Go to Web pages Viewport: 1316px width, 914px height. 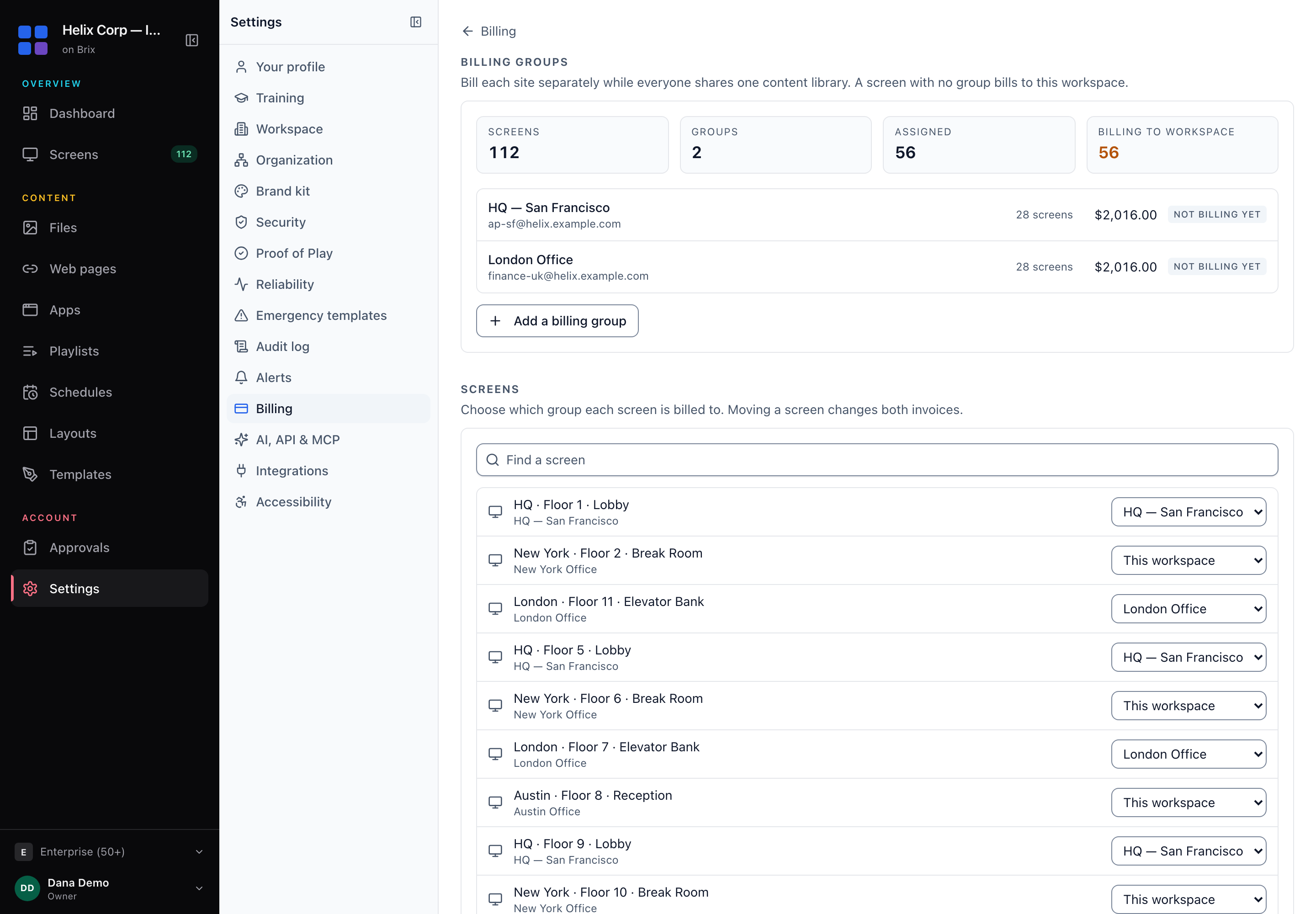click(x=109, y=269)
